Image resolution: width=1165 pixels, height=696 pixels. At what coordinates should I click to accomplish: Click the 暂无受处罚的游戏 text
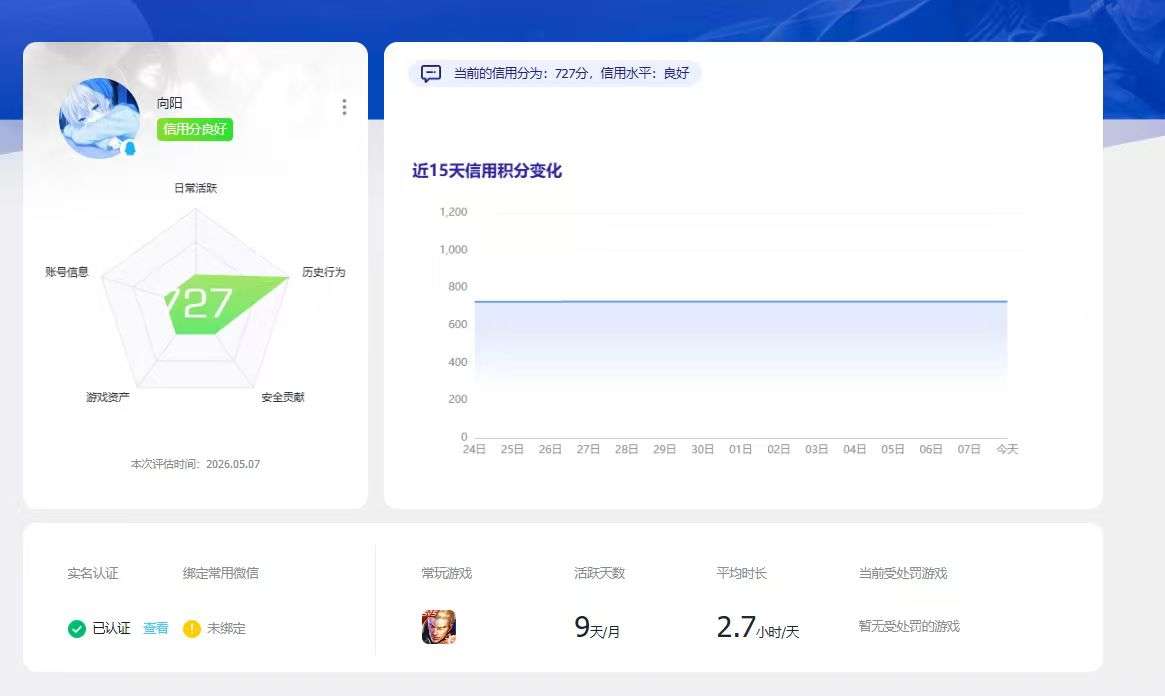(909, 626)
